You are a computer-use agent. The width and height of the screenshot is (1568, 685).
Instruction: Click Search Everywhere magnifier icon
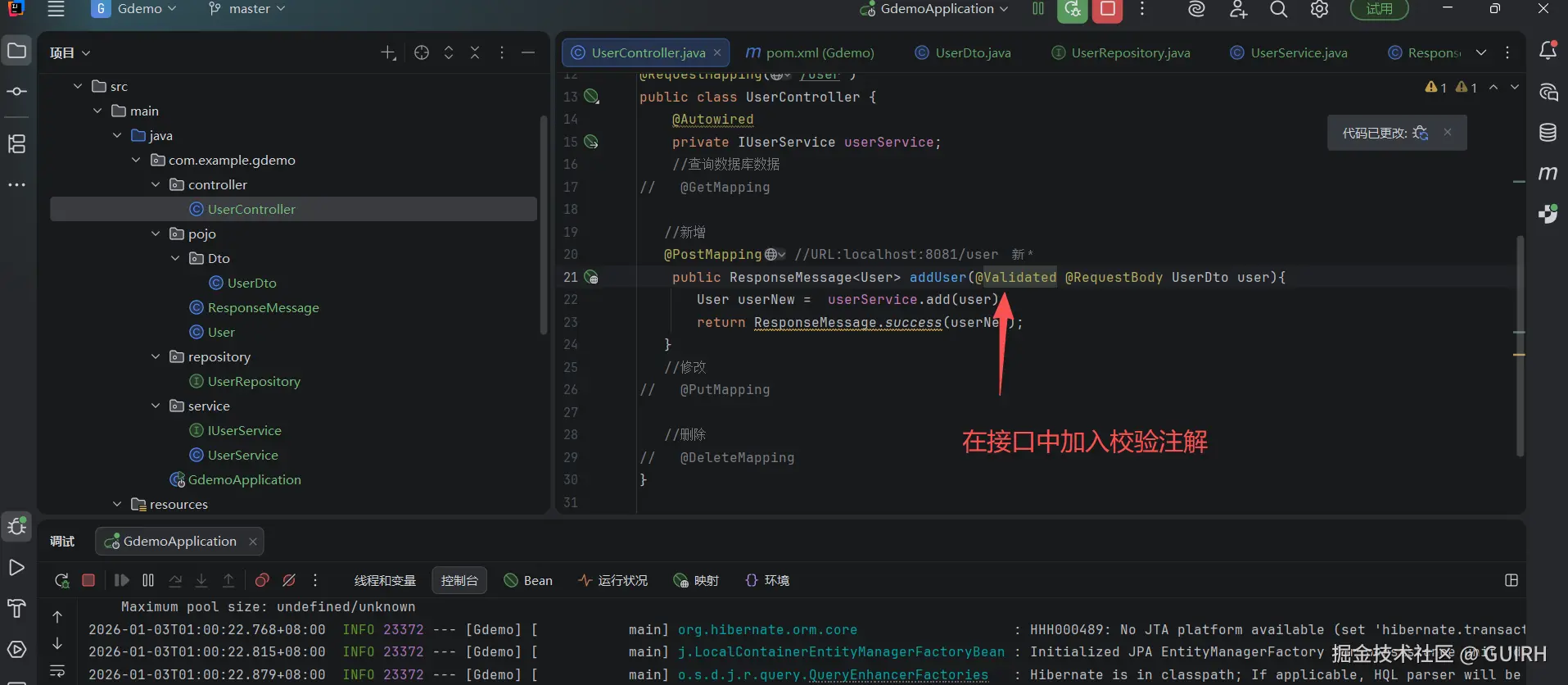[x=1278, y=9]
